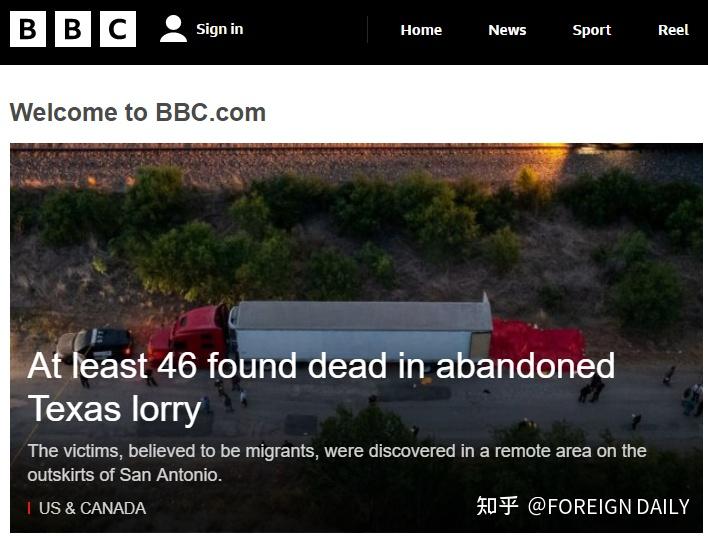The width and height of the screenshot is (708, 536).
Task: Click the white trailer in the lead image
Action: (x=361, y=331)
